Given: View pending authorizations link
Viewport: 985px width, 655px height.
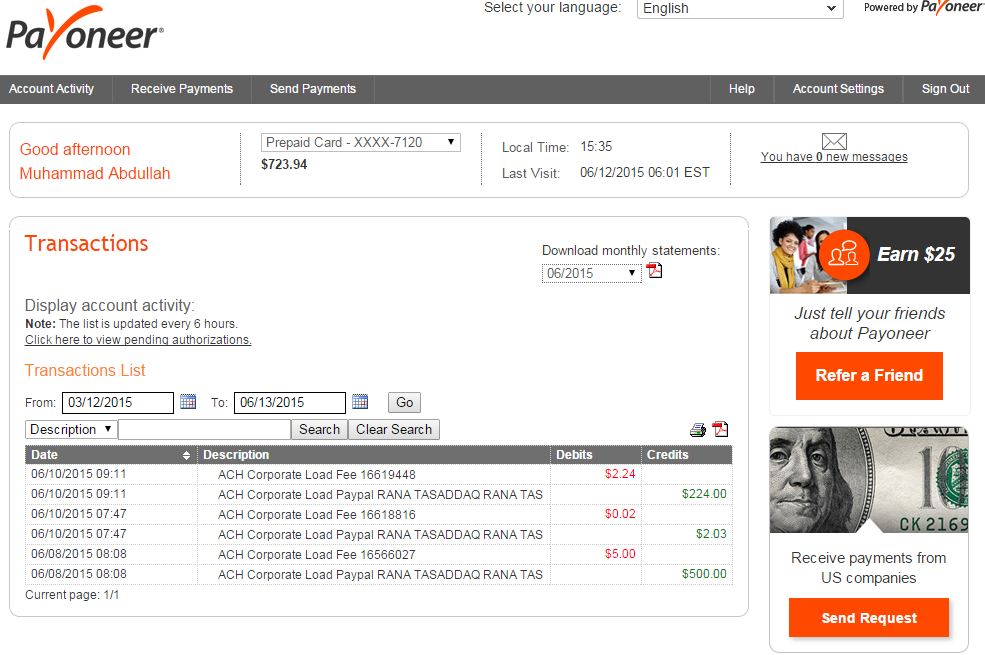Looking at the screenshot, I should (x=138, y=340).
